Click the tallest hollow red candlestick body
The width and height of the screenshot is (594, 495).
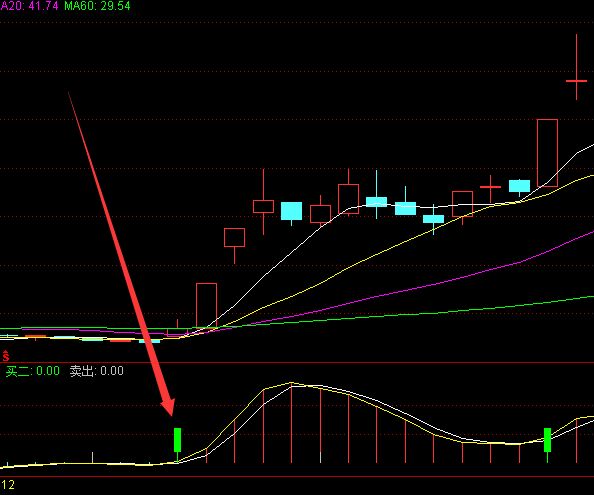pyautogui.click(x=547, y=153)
